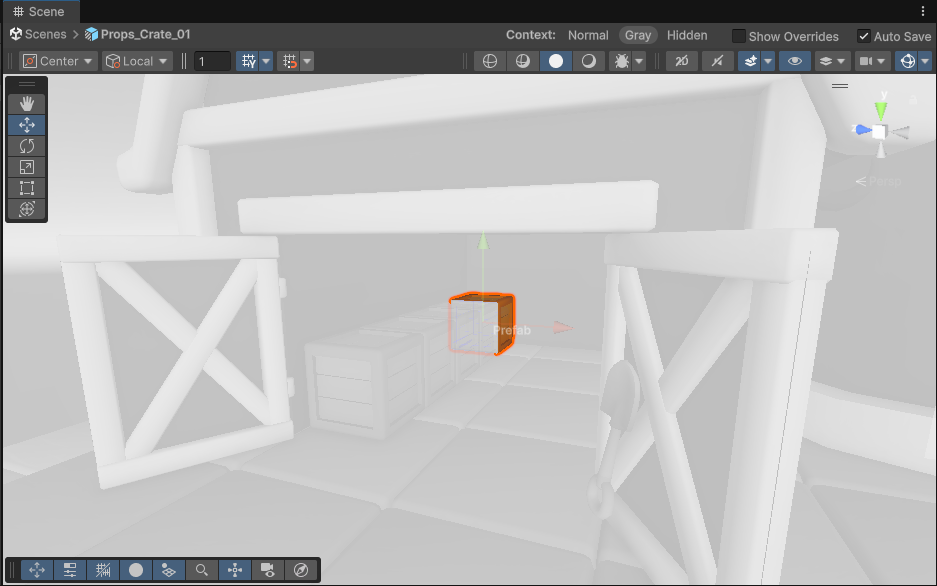Click the compass icon in bottom overlay bar

coord(301,570)
